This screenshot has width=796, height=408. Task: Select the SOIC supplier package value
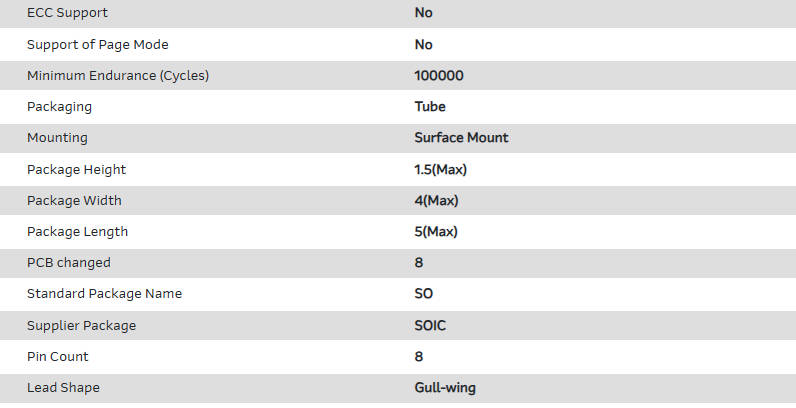click(432, 325)
